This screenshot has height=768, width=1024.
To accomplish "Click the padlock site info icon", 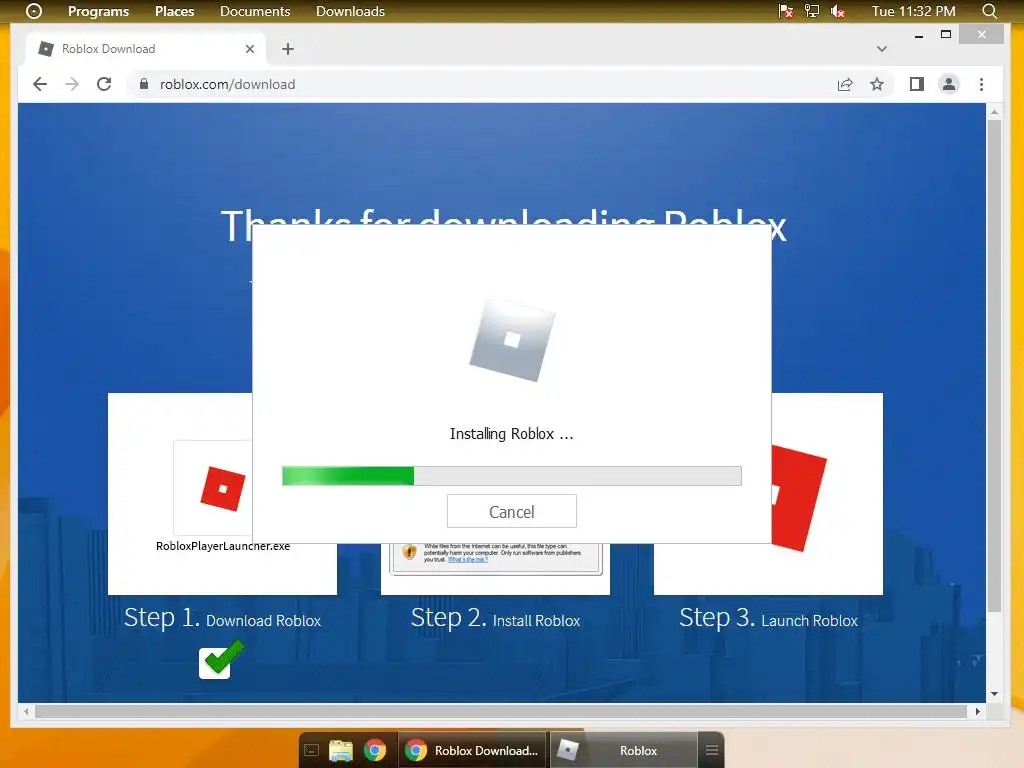I will pyautogui.click(x=144, y=84).
